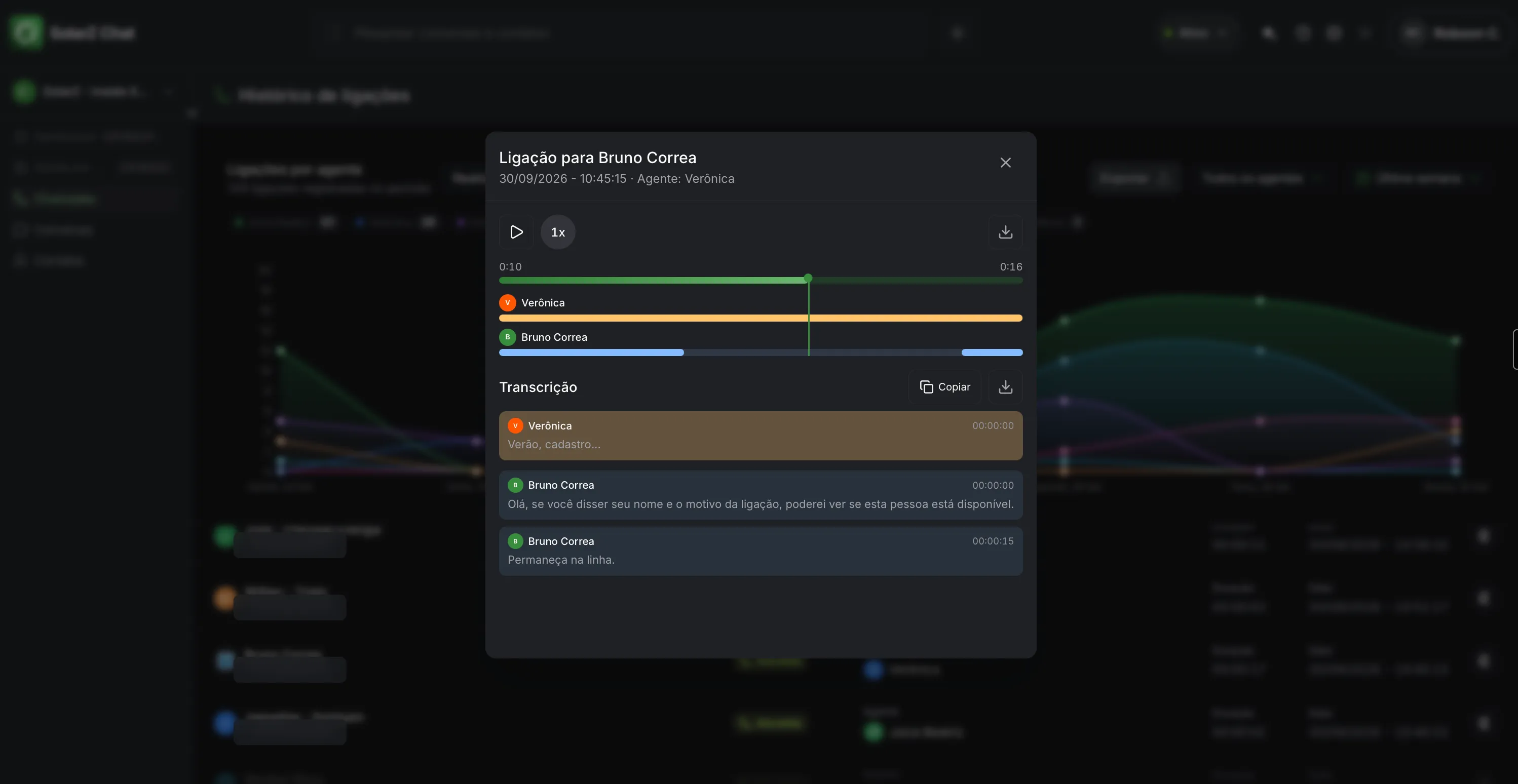Download the transcription file
Image resolution: width=1518 pixels, height=784 pixels.
[1005, 387]
